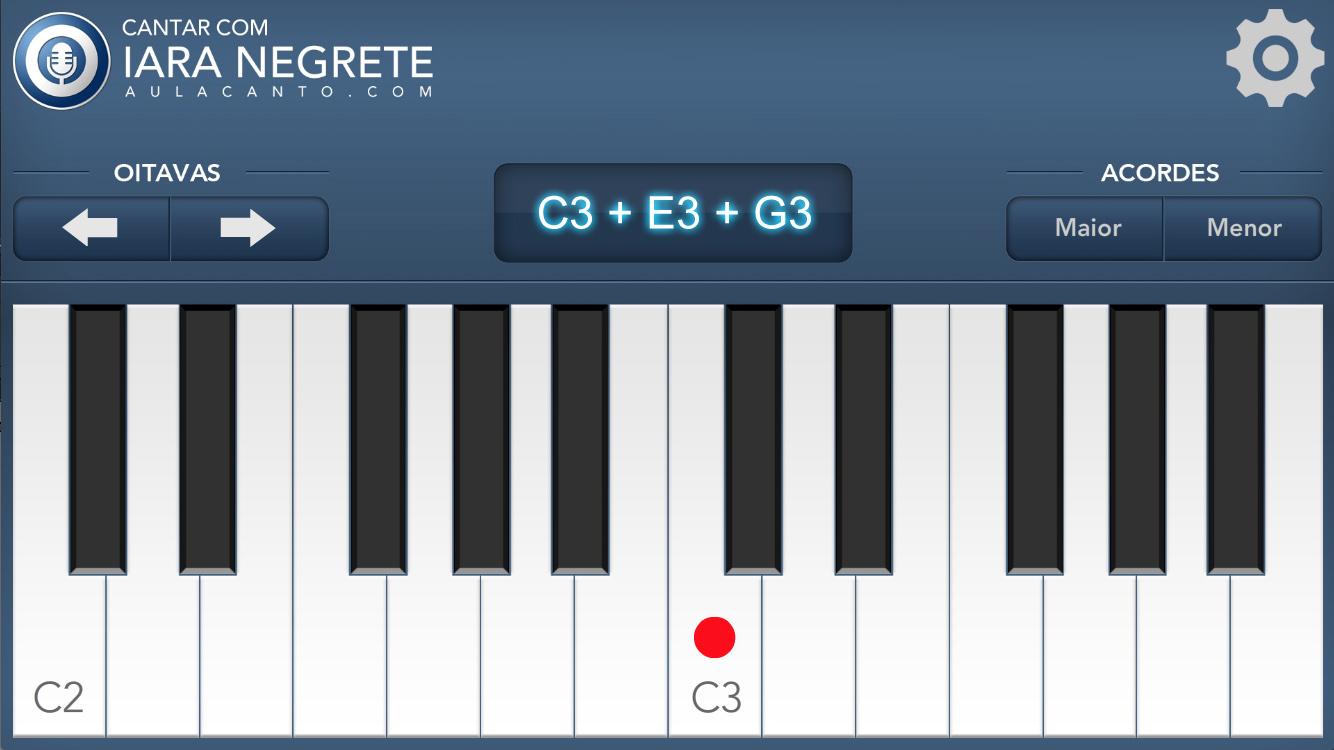Tap the microphone logo icon

(x=62, y=61)
